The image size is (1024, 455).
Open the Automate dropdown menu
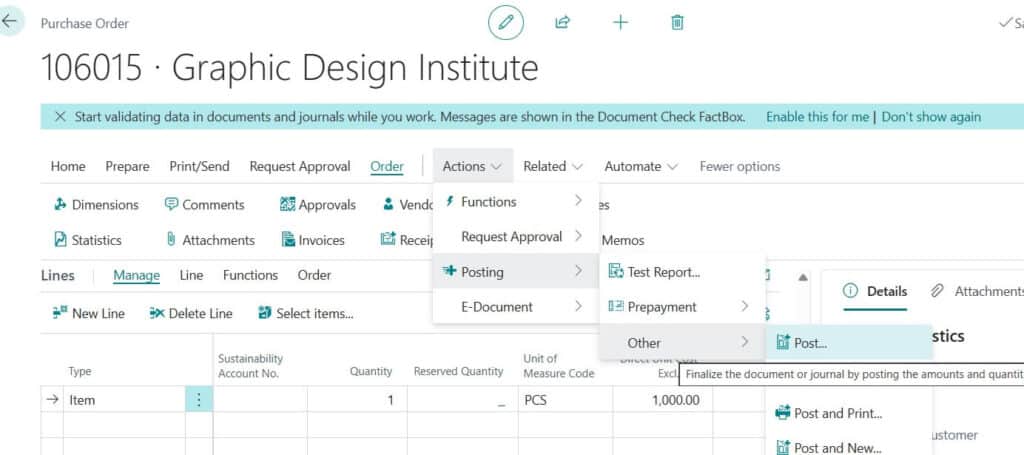[641, 166]
